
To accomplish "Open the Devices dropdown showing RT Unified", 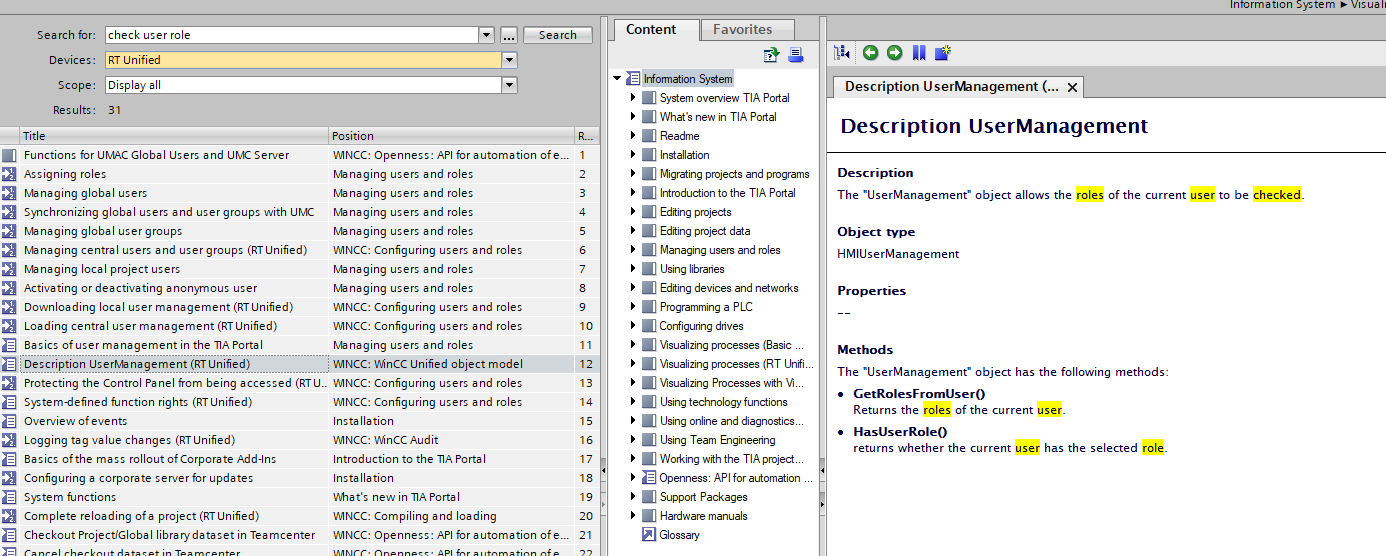I will (509, 60).
